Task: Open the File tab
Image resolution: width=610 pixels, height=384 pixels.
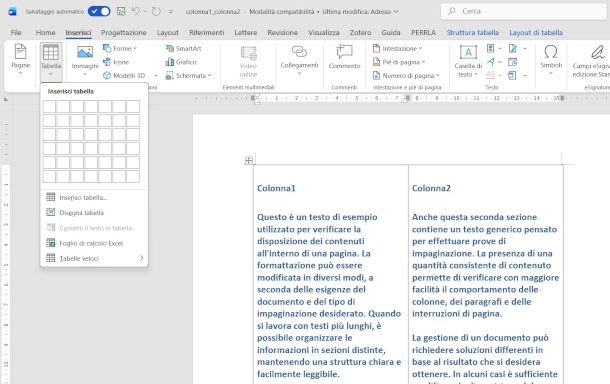Action: pyautogui.click(x=16, y=33)
